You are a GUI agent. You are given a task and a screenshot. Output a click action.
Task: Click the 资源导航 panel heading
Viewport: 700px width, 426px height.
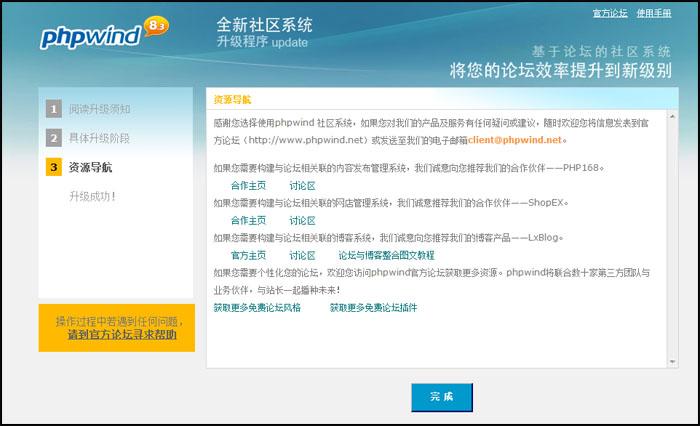click(x=232, y=100)
